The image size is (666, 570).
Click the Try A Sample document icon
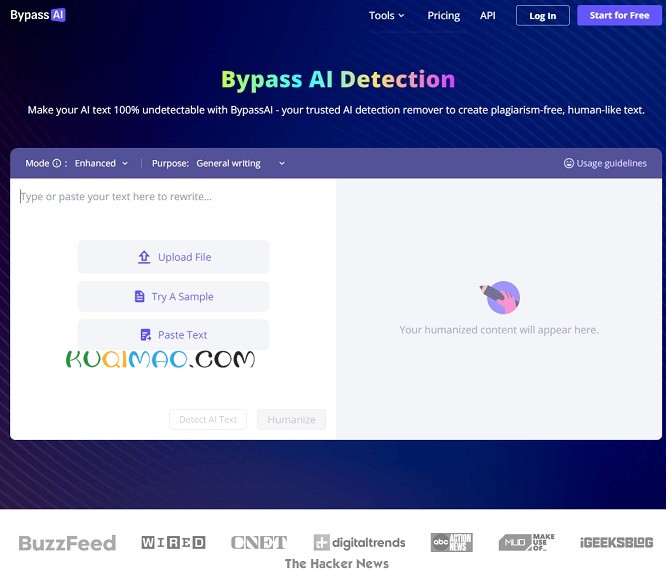(139, 296)
